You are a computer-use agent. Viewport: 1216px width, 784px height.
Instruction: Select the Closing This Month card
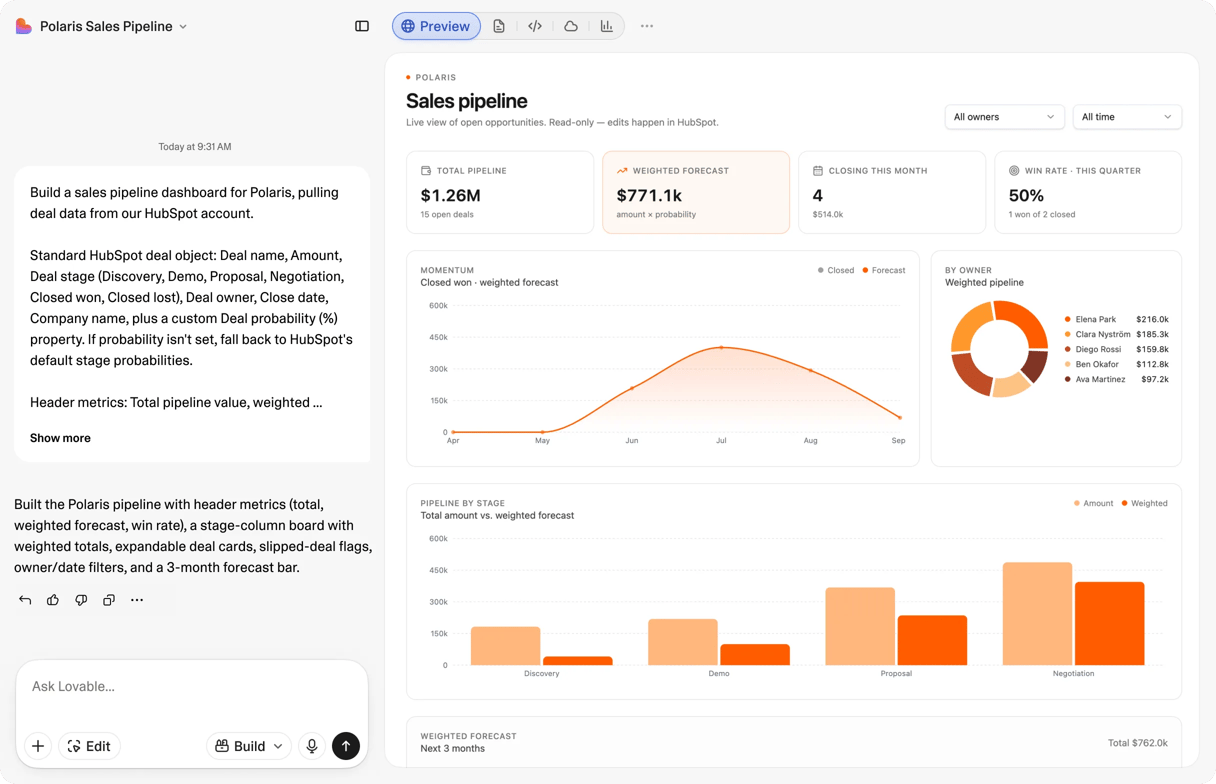click(x=892, y=192)
